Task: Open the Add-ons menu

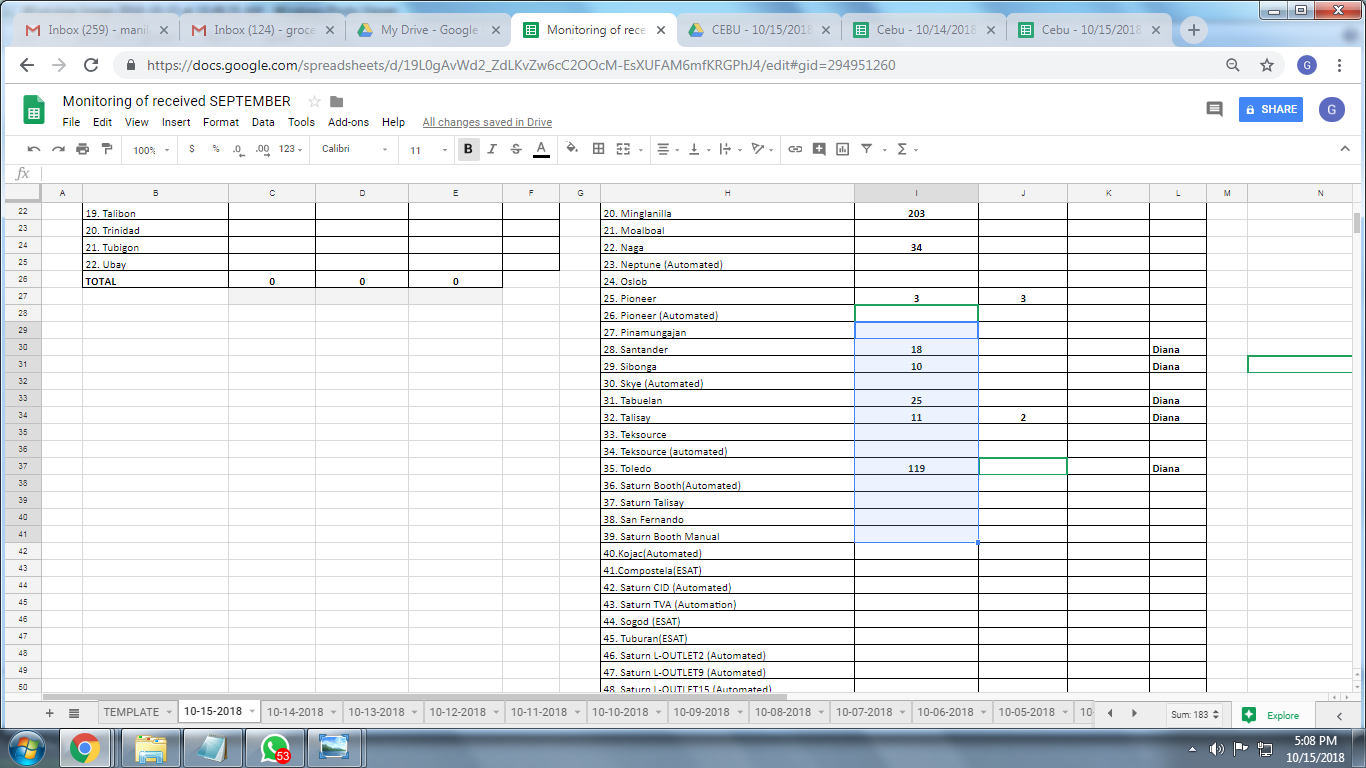Action: 348,122
